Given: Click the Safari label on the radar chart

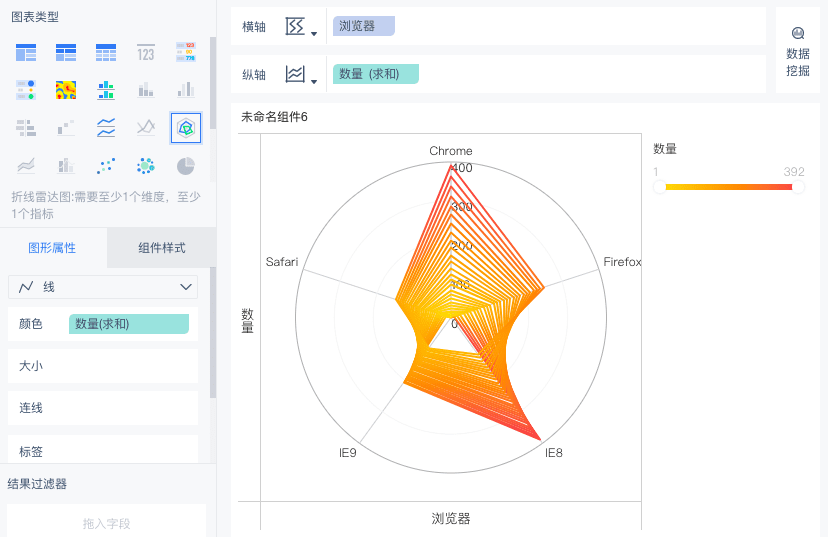Looking at the screenshot, I should pos(282,262).
